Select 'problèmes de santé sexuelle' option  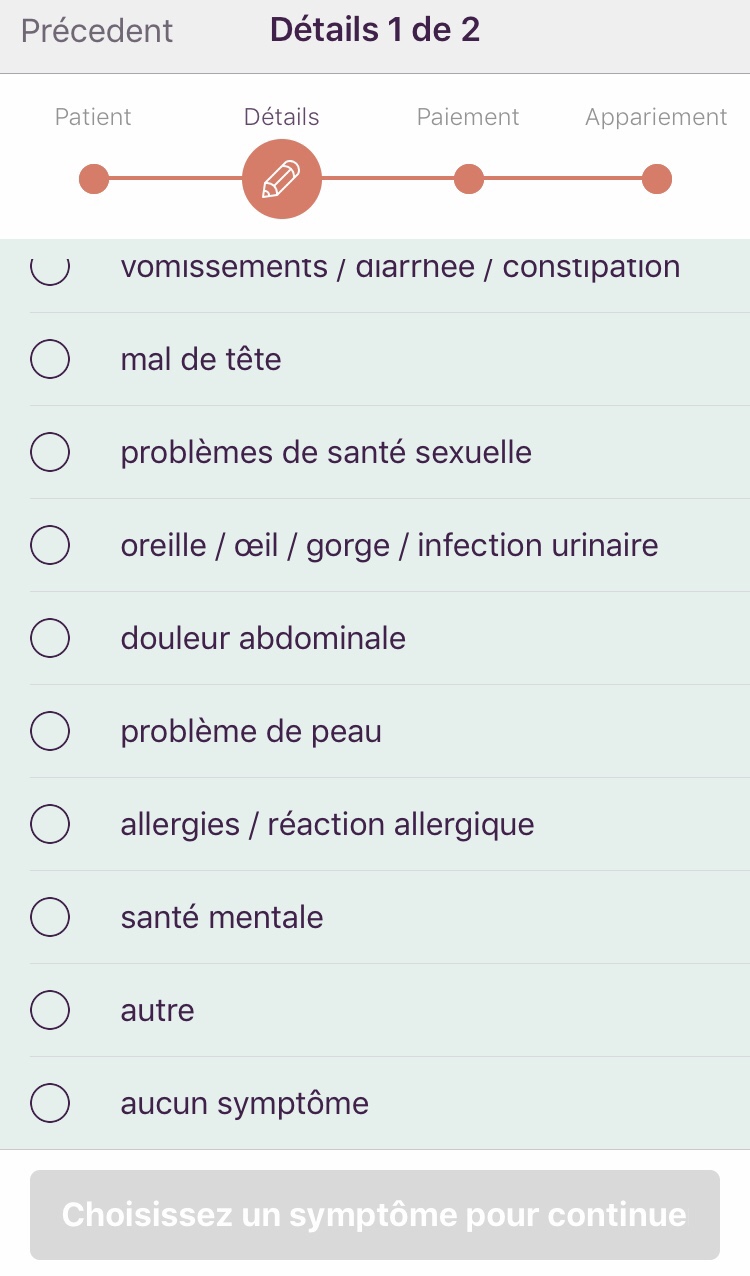50,452
